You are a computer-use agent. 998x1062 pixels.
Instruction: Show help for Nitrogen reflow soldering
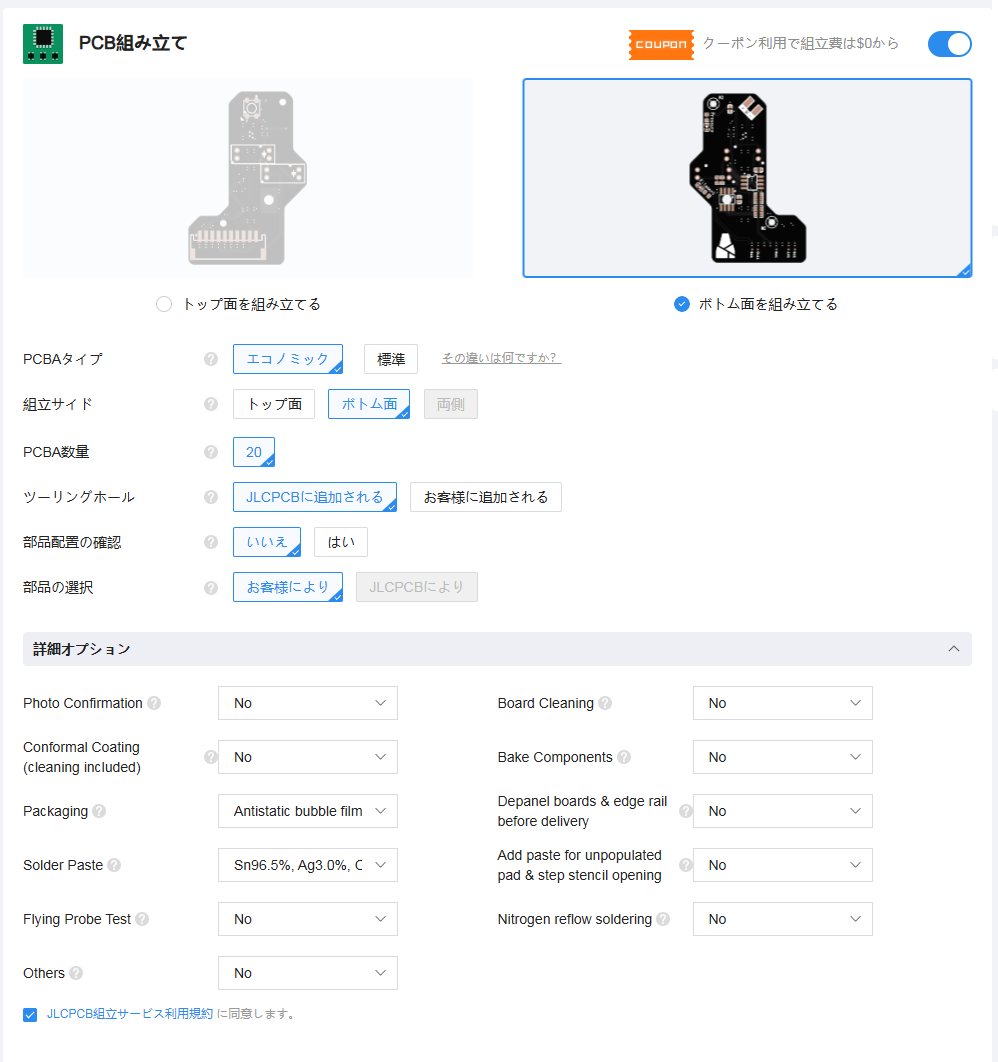(x=664, y=919)
